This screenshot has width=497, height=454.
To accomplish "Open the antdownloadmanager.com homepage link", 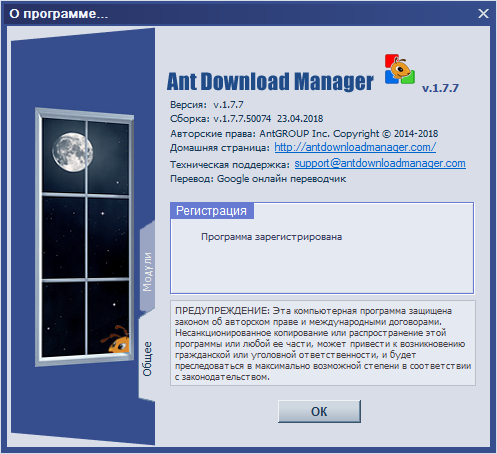I will coord(355,147).
